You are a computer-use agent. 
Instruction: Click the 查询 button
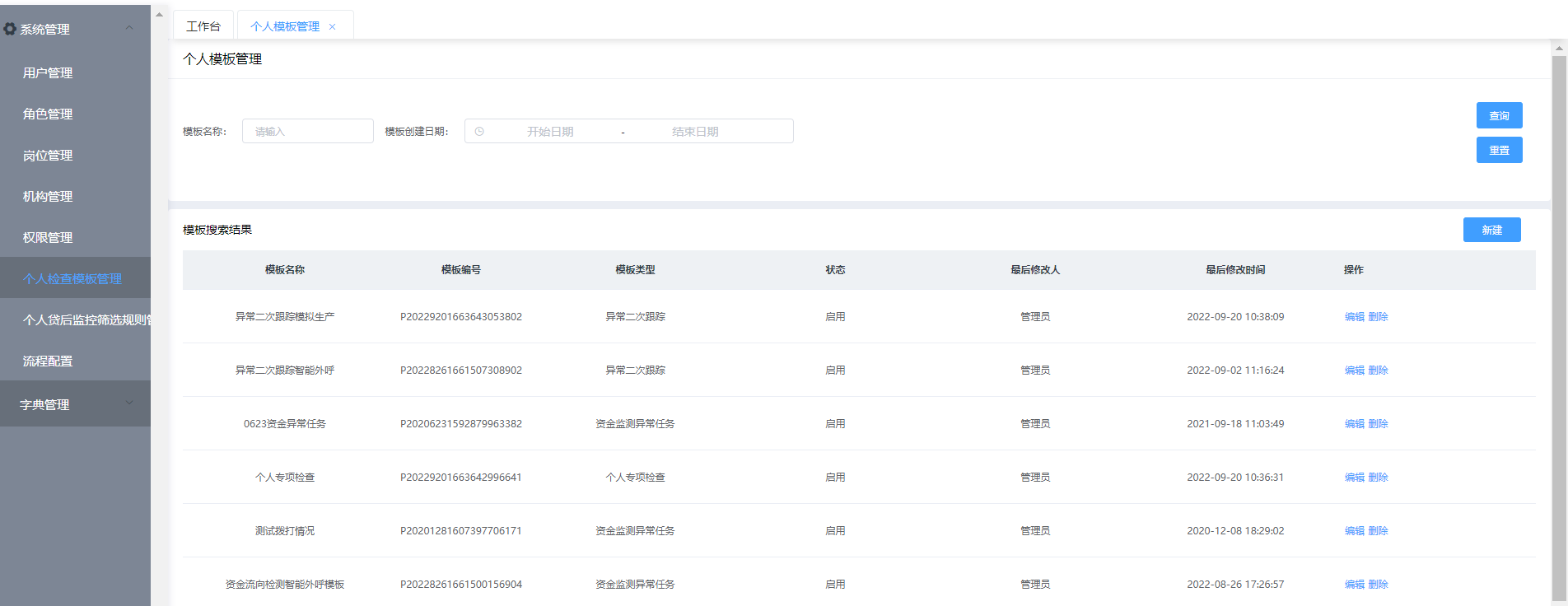click(x=1499, y=115)
